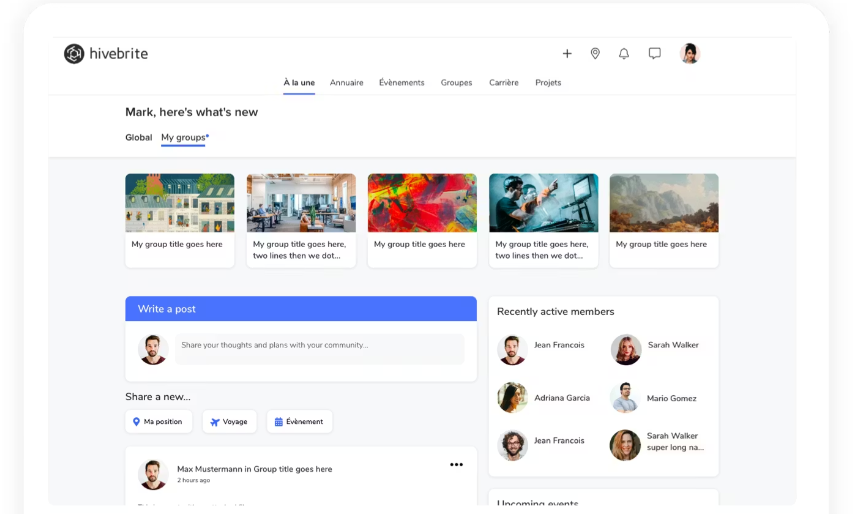
Task: Share a new Voyage button
Action: 229,421
